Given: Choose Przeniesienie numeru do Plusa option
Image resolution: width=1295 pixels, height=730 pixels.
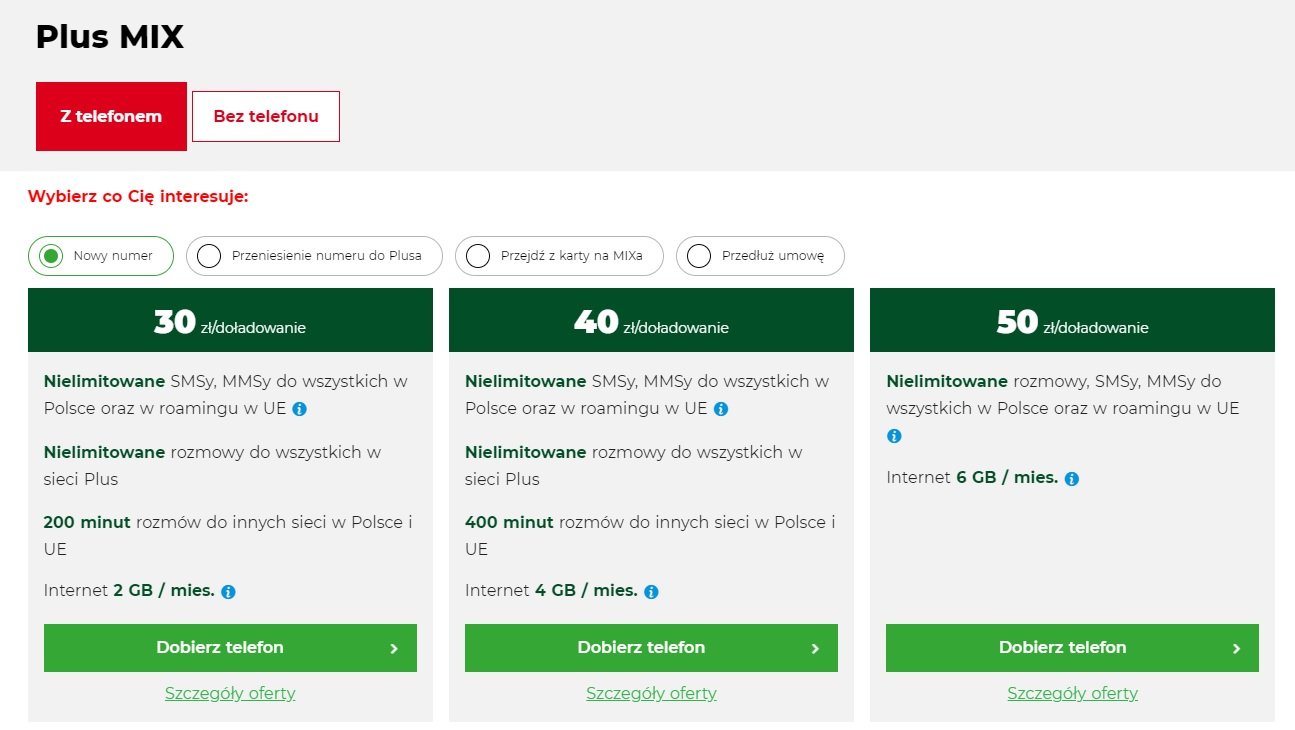Looking at the screenshot, I should [314, 256].
